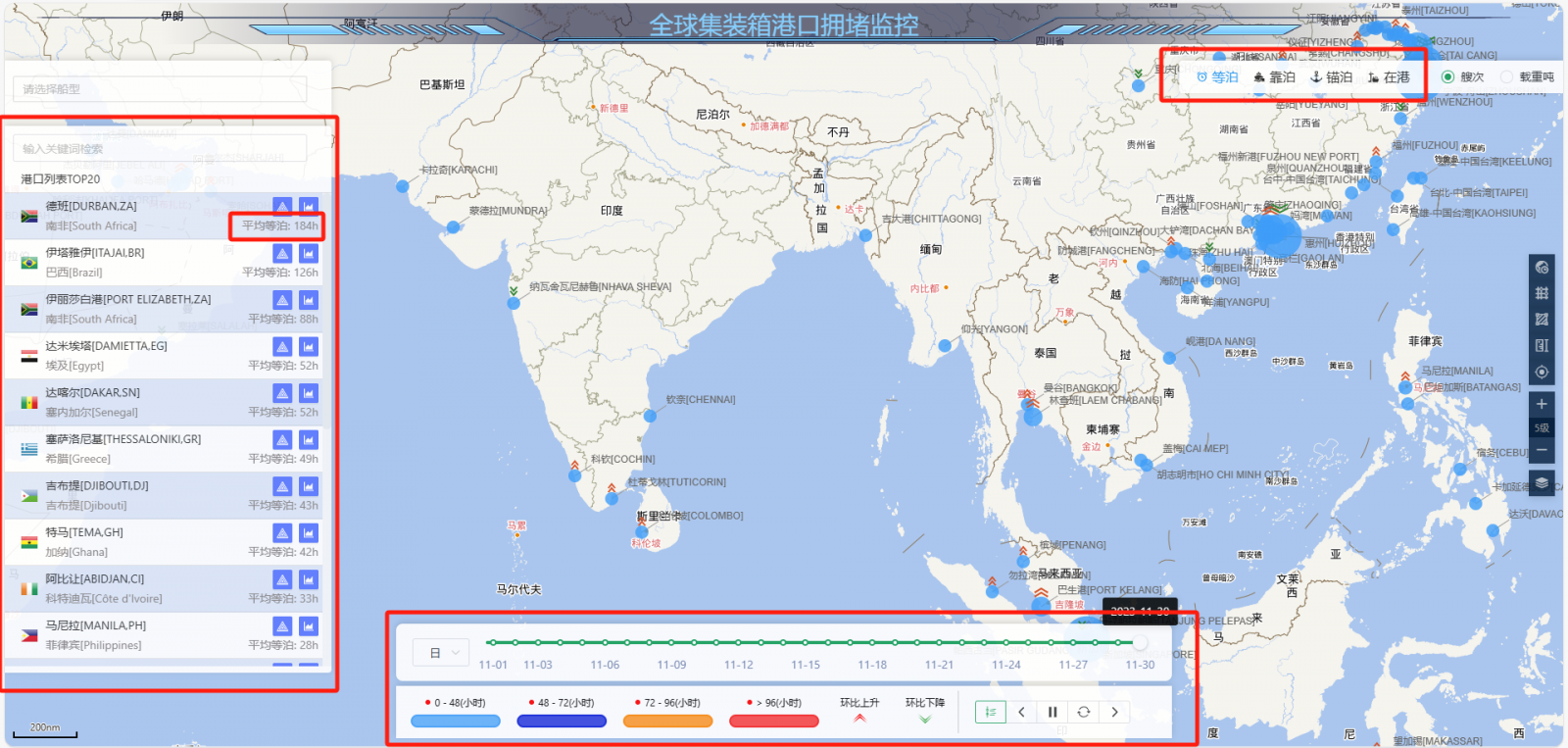1568x748 pixels.
Task: Select the ruler distance map tool
Action: 1542,345
